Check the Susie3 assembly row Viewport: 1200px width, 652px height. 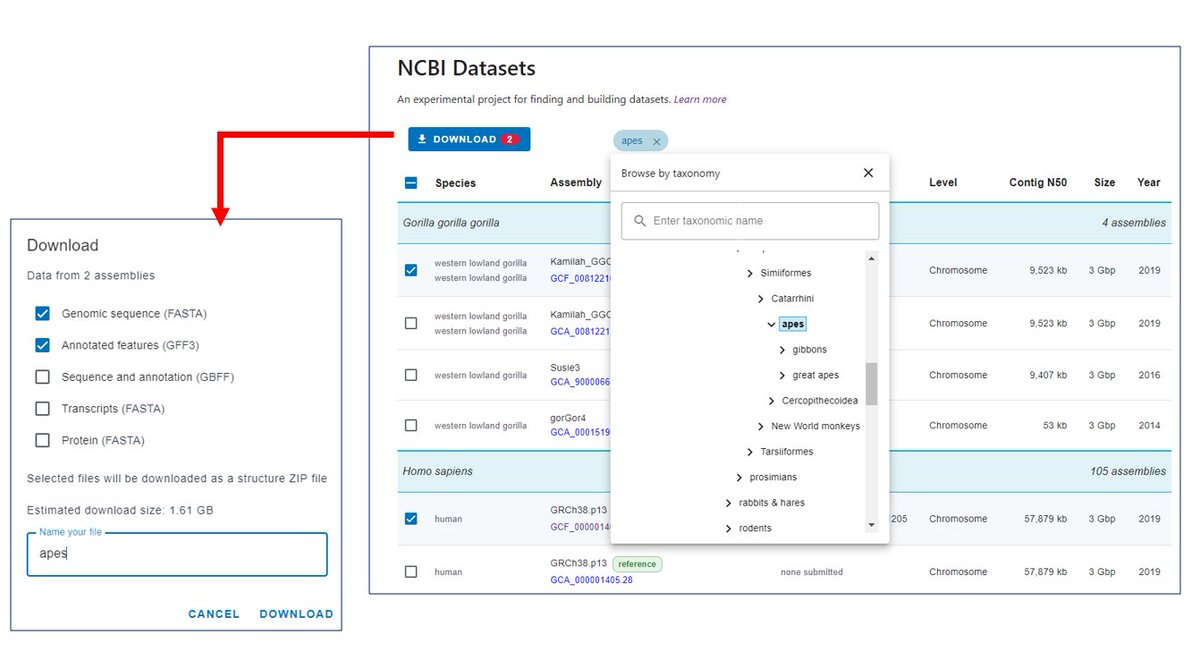[411, 375]
